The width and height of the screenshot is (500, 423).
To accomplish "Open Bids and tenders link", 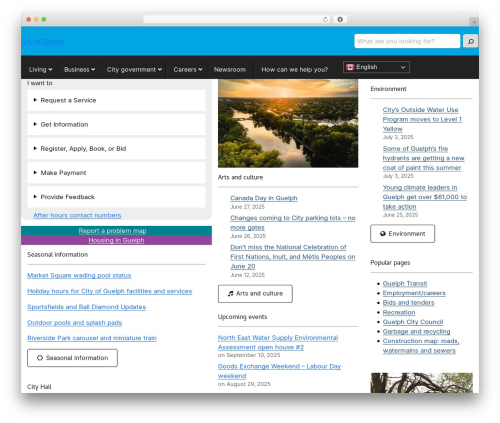I will (408, 303).
